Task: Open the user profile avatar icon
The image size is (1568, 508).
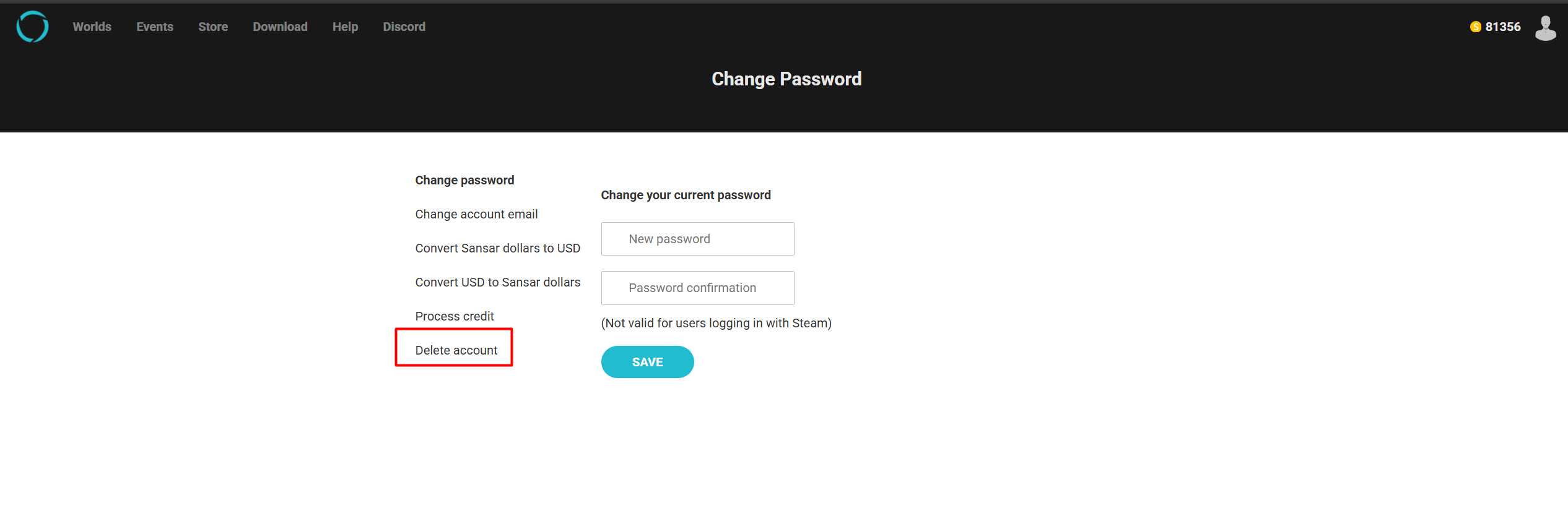Action: tap(1545, 27)
